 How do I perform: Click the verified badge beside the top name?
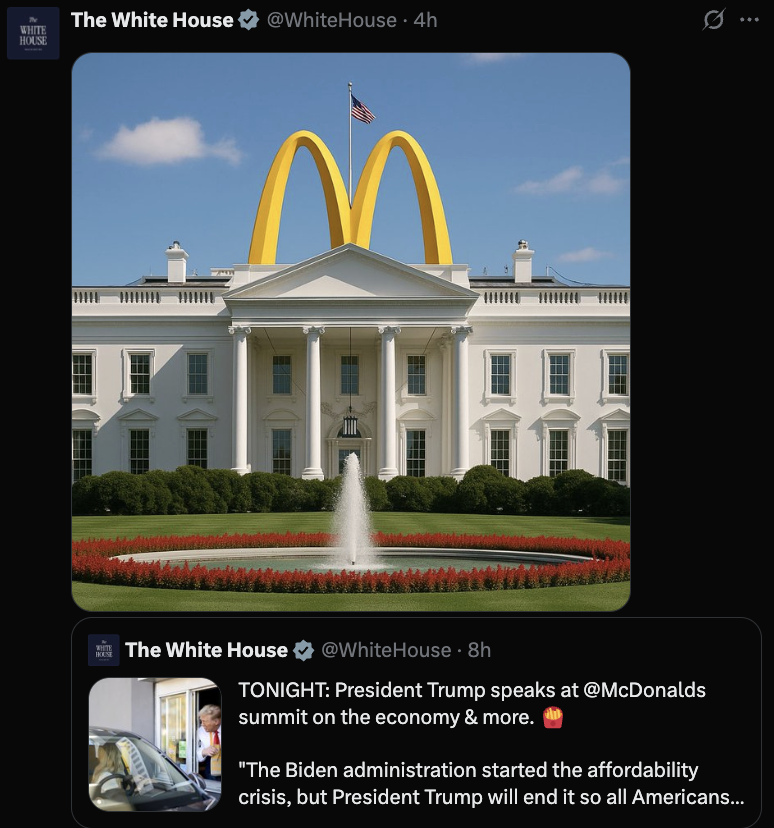pyautogui.click(x=248, y=20)
